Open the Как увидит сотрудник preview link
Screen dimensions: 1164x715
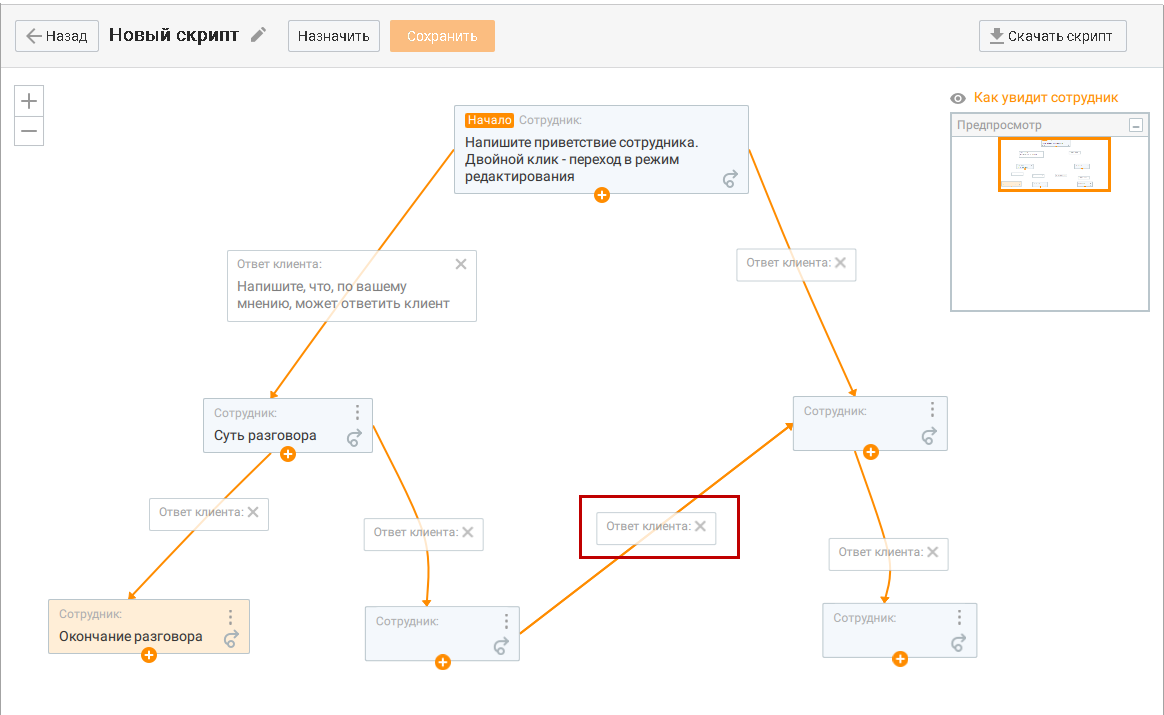tap(1045, 97)
